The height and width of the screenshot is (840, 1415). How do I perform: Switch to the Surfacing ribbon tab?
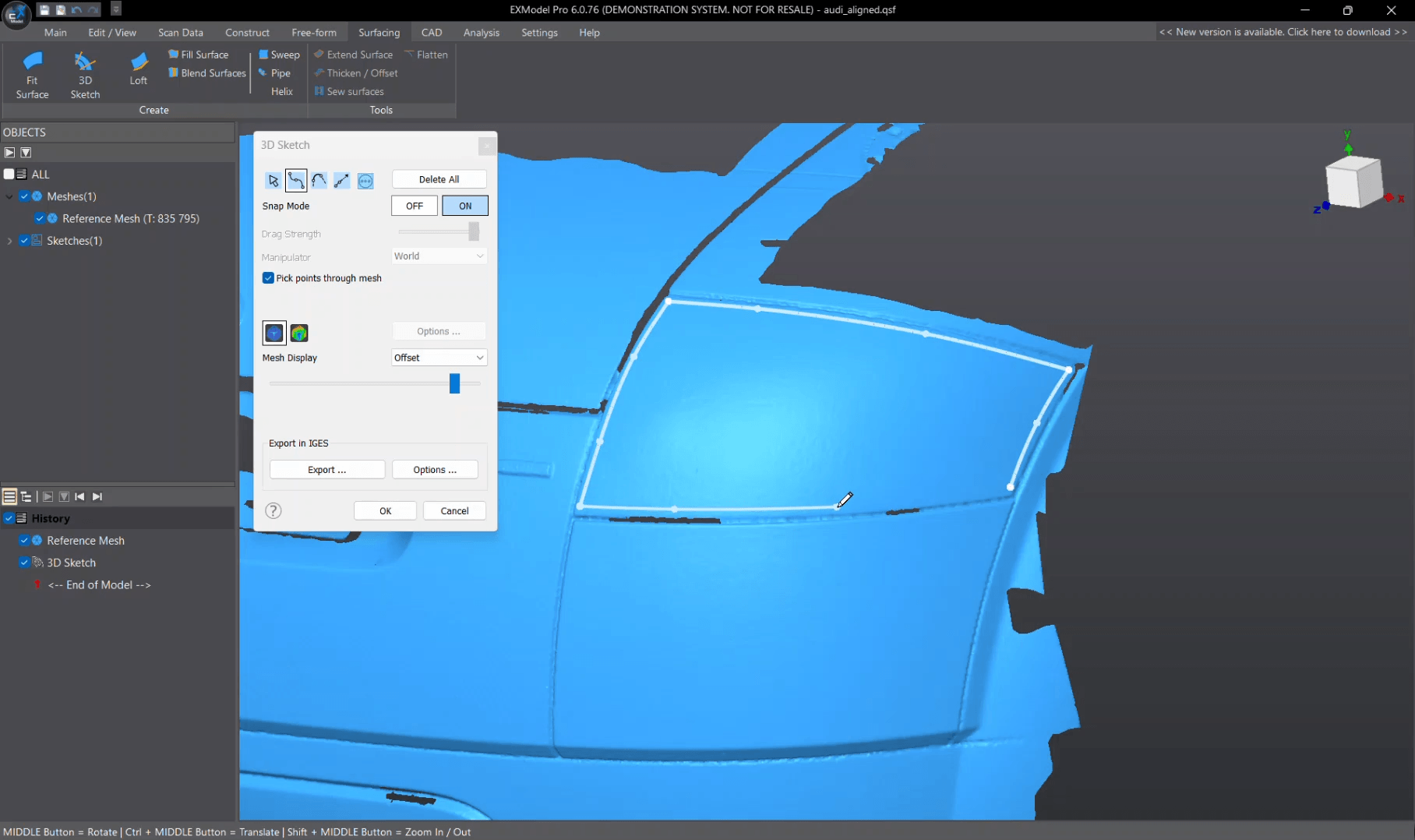click(x=379, y=32)
